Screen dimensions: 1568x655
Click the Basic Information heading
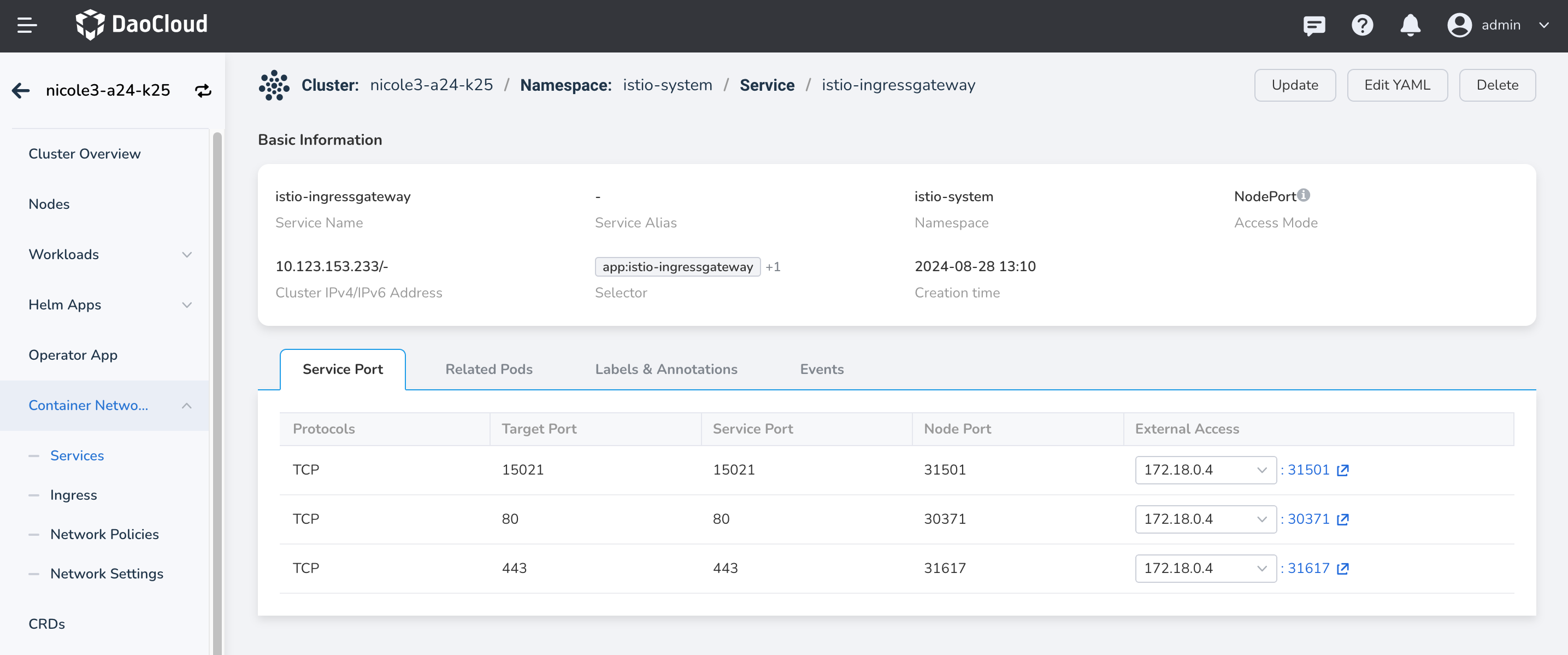coord(320,140)
